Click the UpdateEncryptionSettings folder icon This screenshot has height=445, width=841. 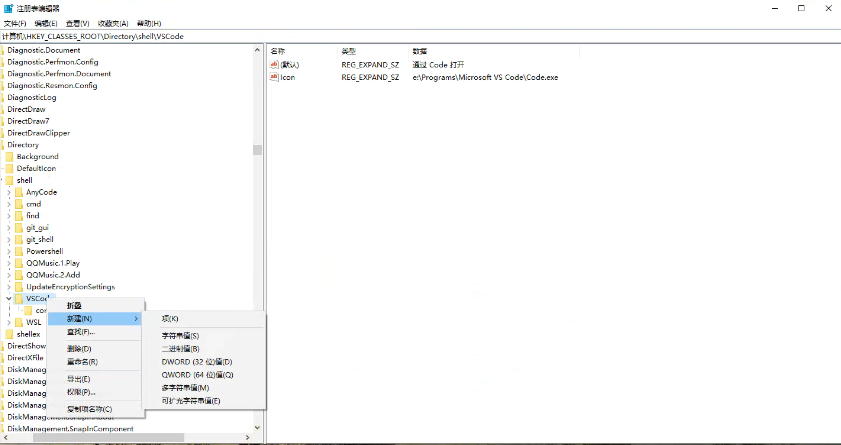(x=19, y=286)
